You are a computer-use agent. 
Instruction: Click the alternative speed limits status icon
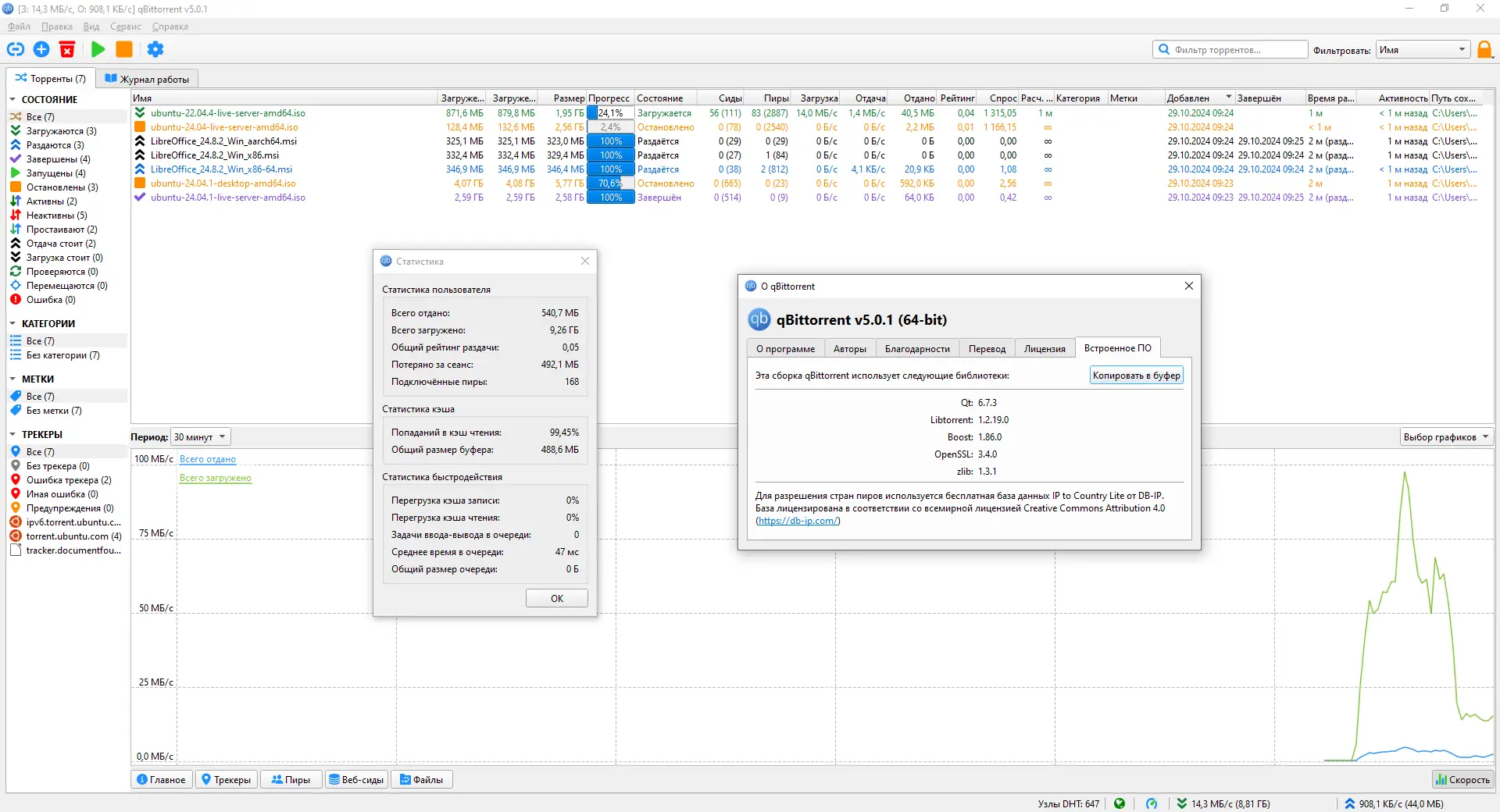1152,803
